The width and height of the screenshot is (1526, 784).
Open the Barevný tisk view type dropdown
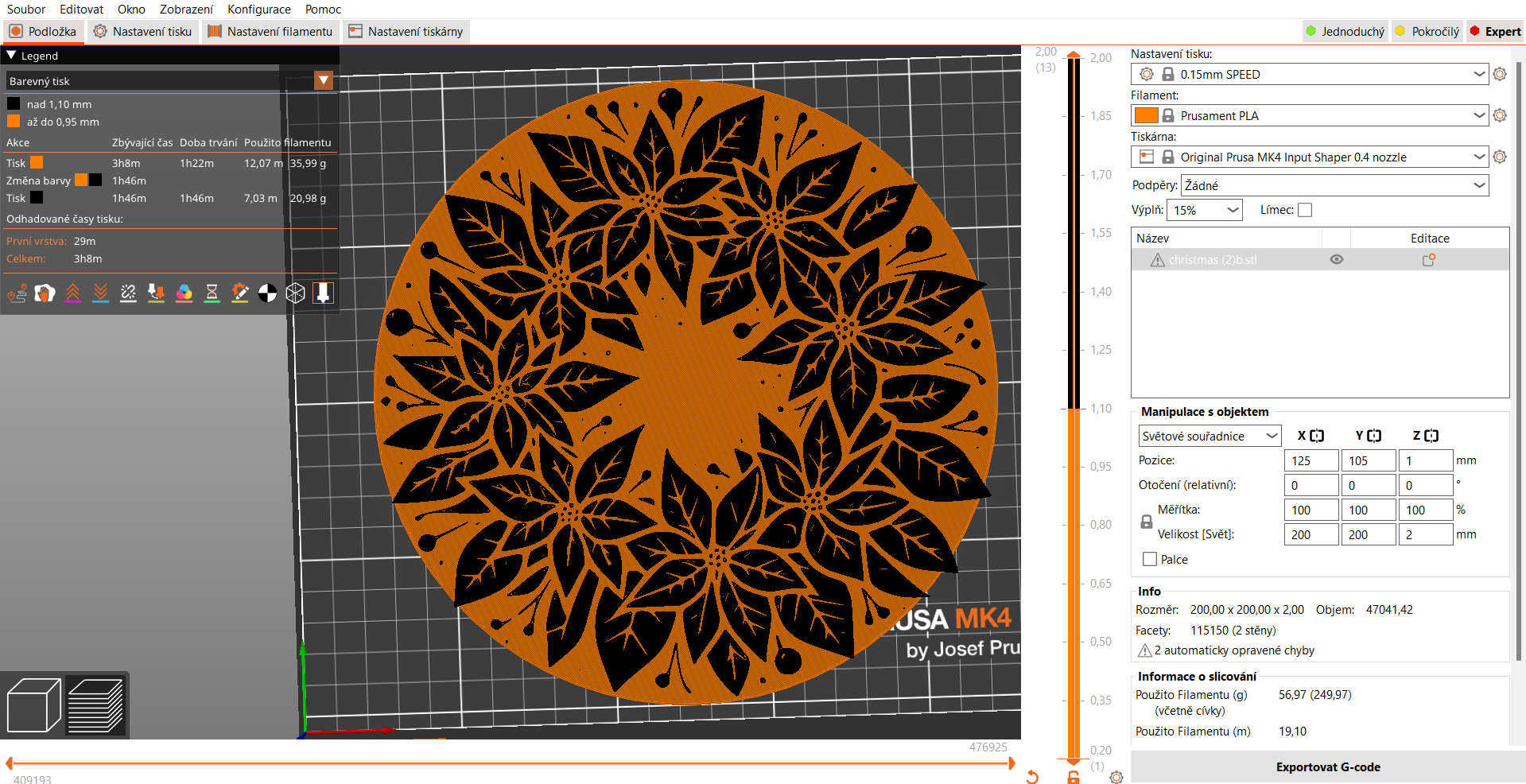coord(324,80)
